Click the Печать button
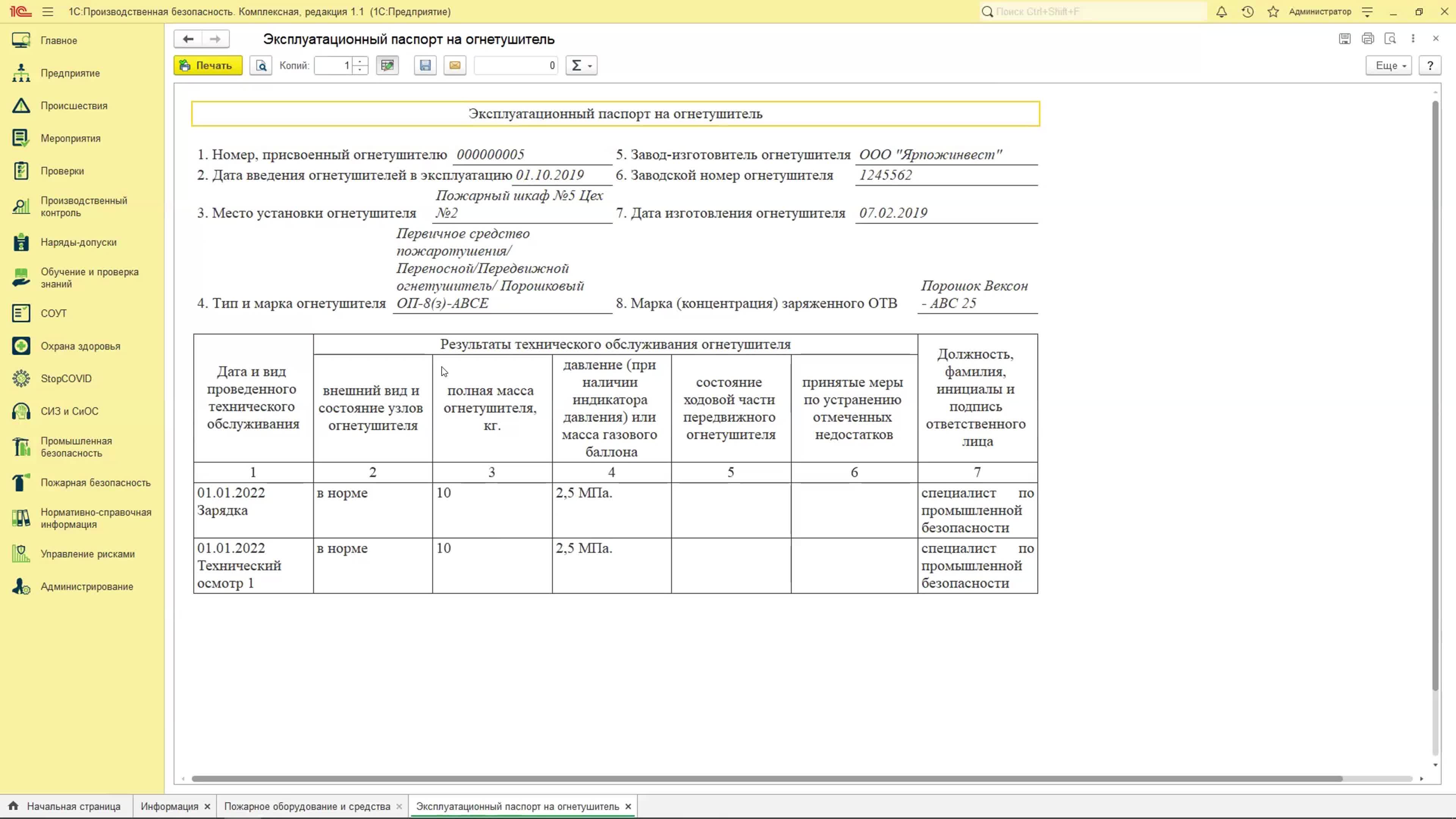The image size is (1456, 819). pos(208,66)
